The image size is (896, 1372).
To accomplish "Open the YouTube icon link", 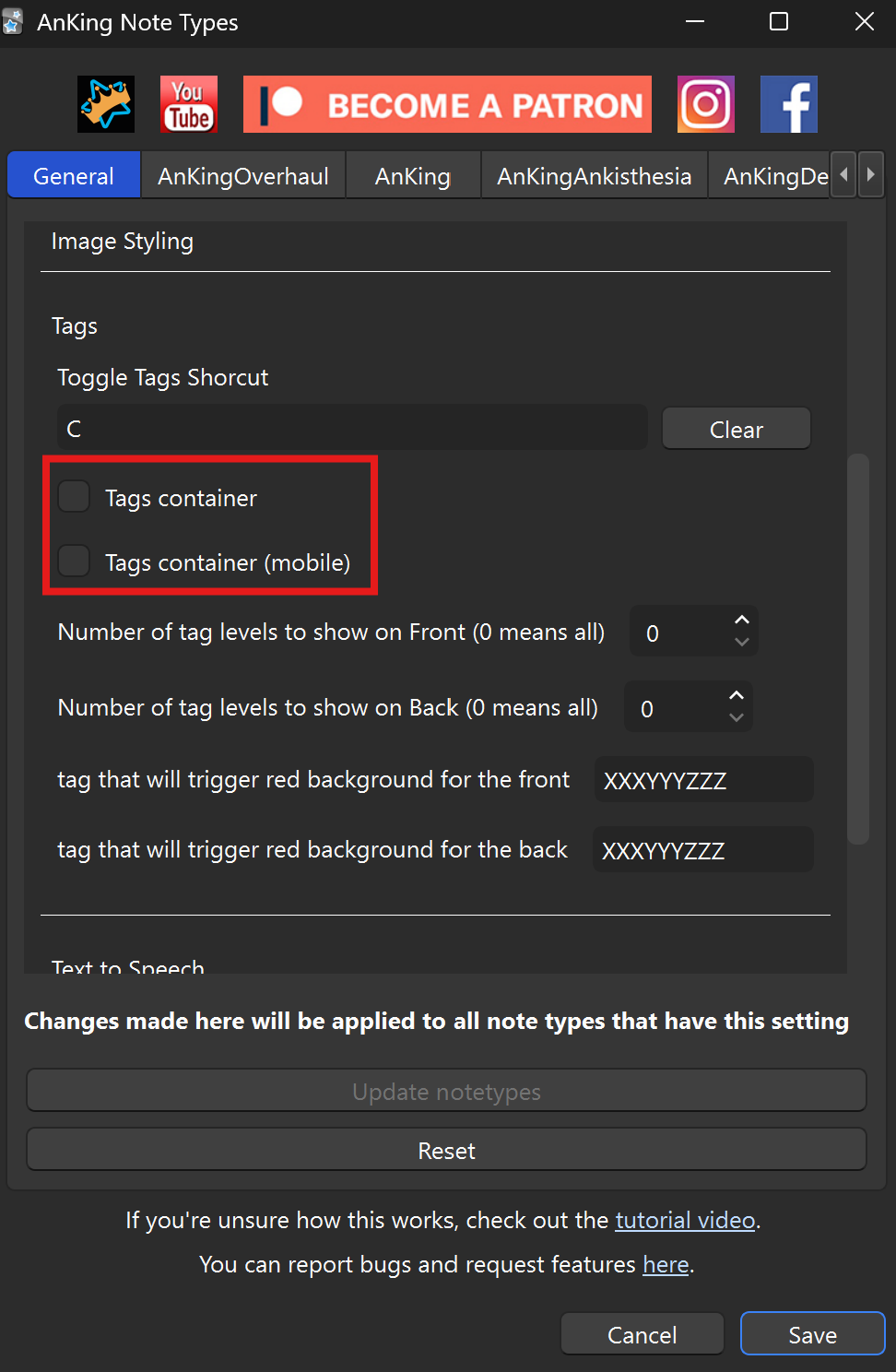I will tap(189, 104).
